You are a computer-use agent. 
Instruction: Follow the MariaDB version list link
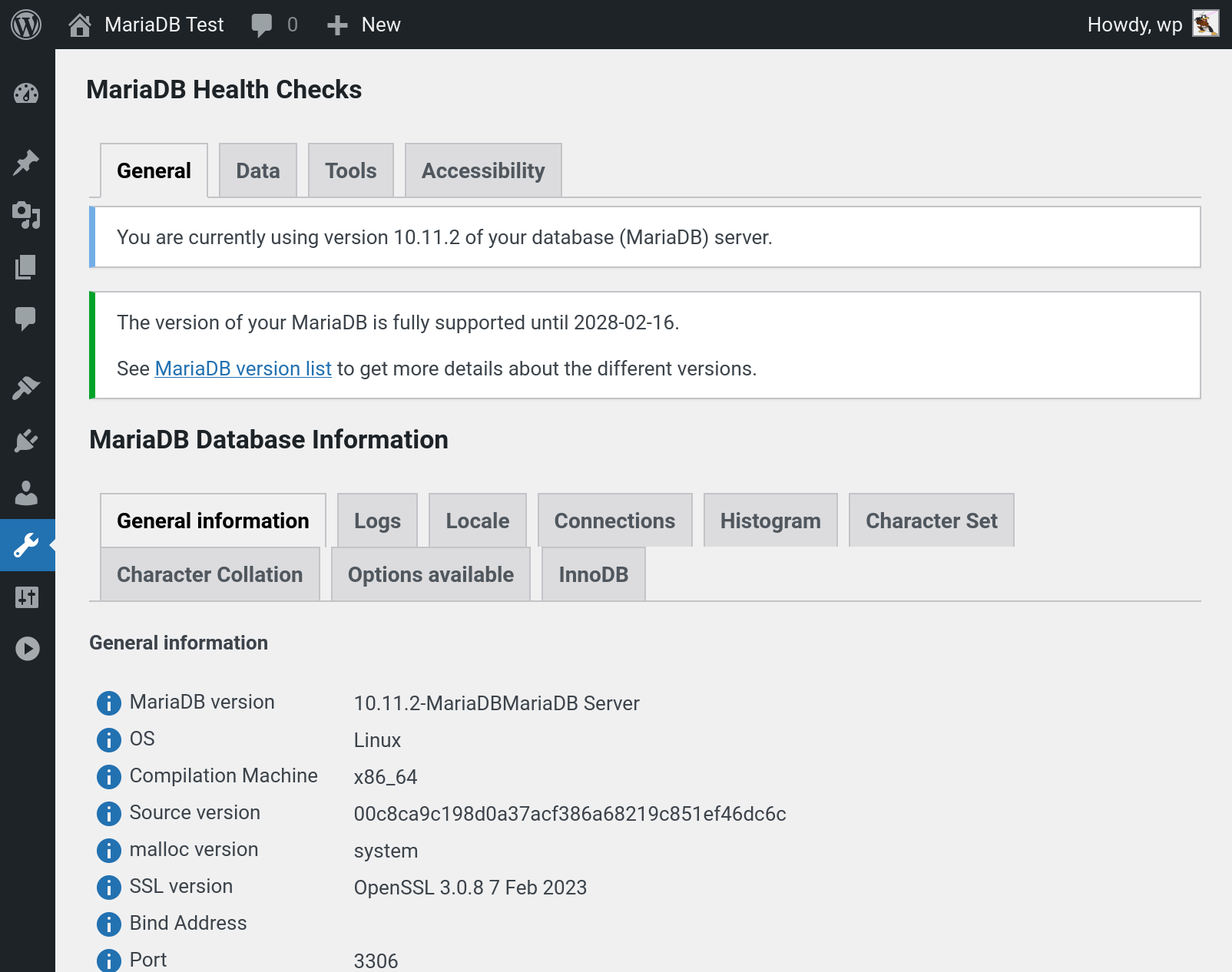point(243,369)
